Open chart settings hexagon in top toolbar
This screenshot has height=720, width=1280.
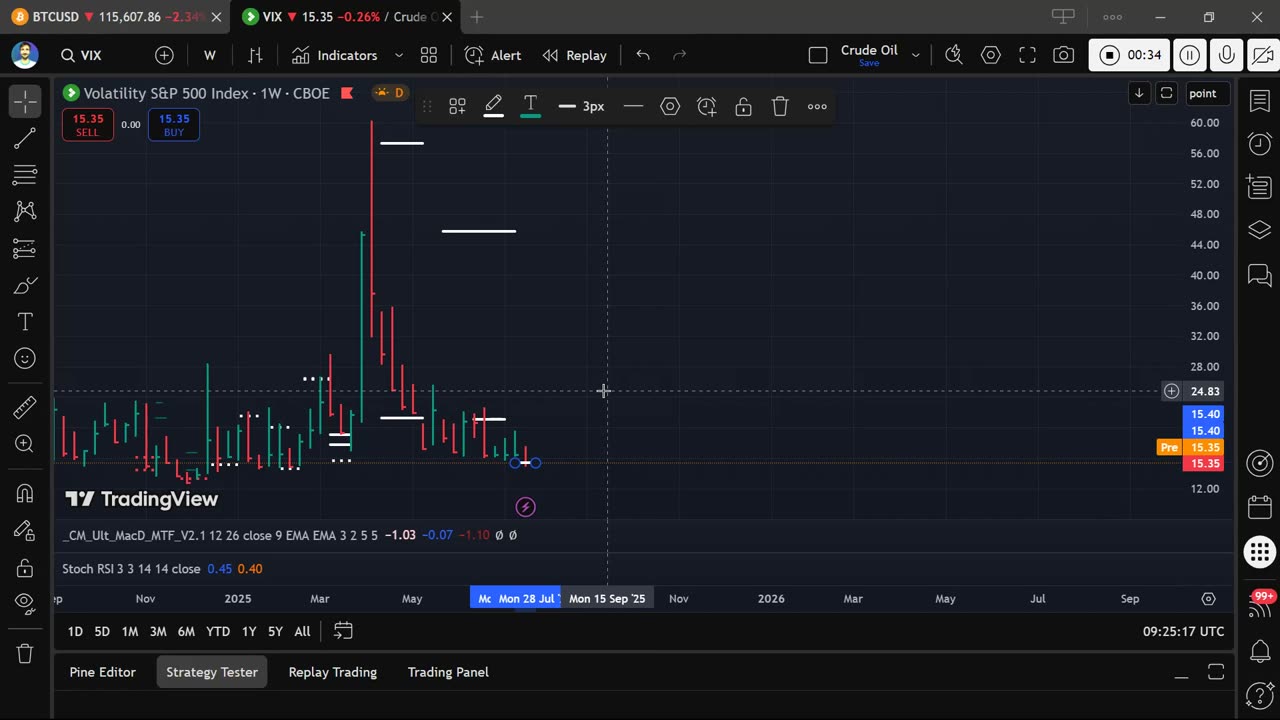coord(990,55)
